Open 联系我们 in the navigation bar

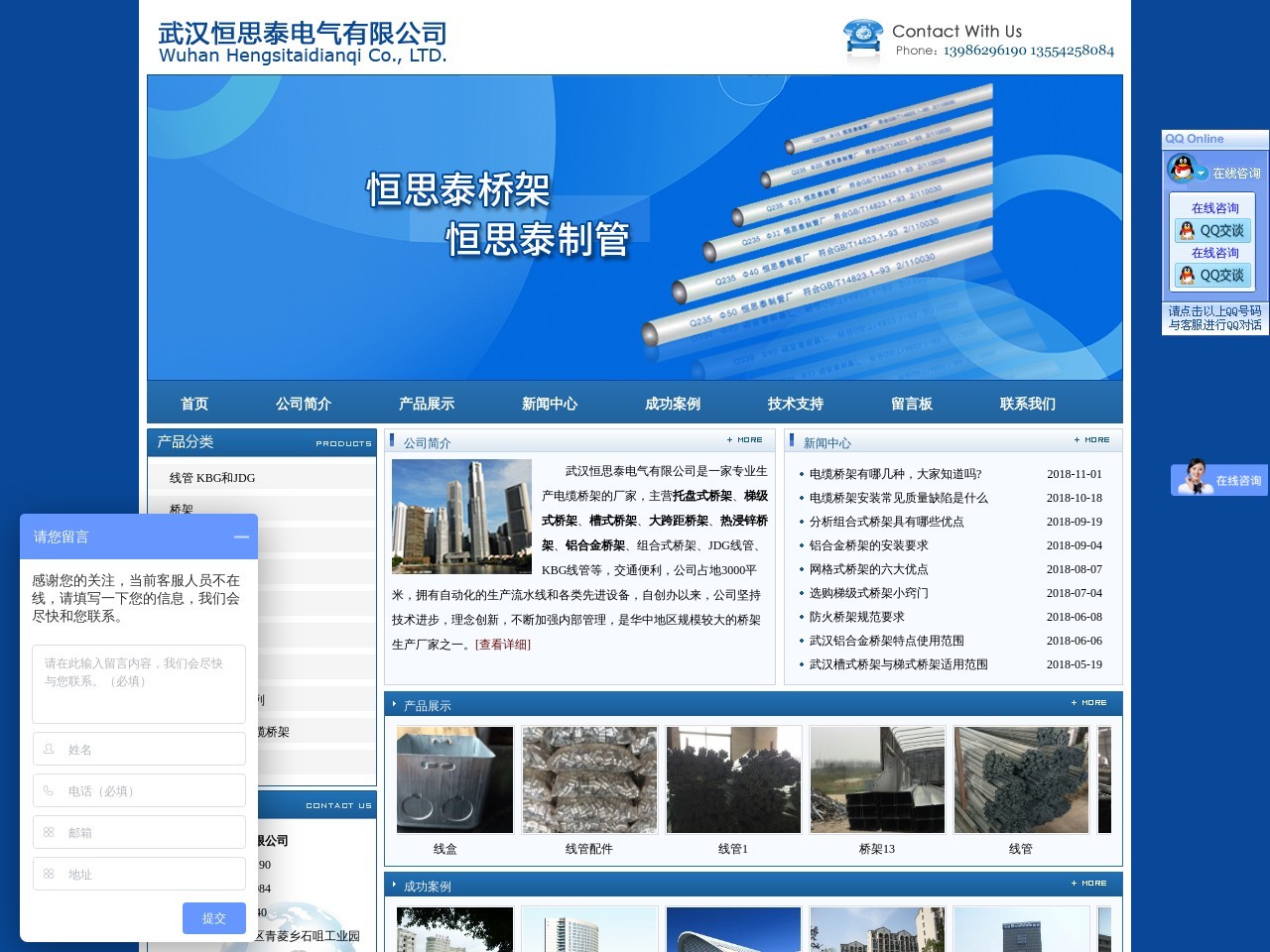click(1028, 404)
